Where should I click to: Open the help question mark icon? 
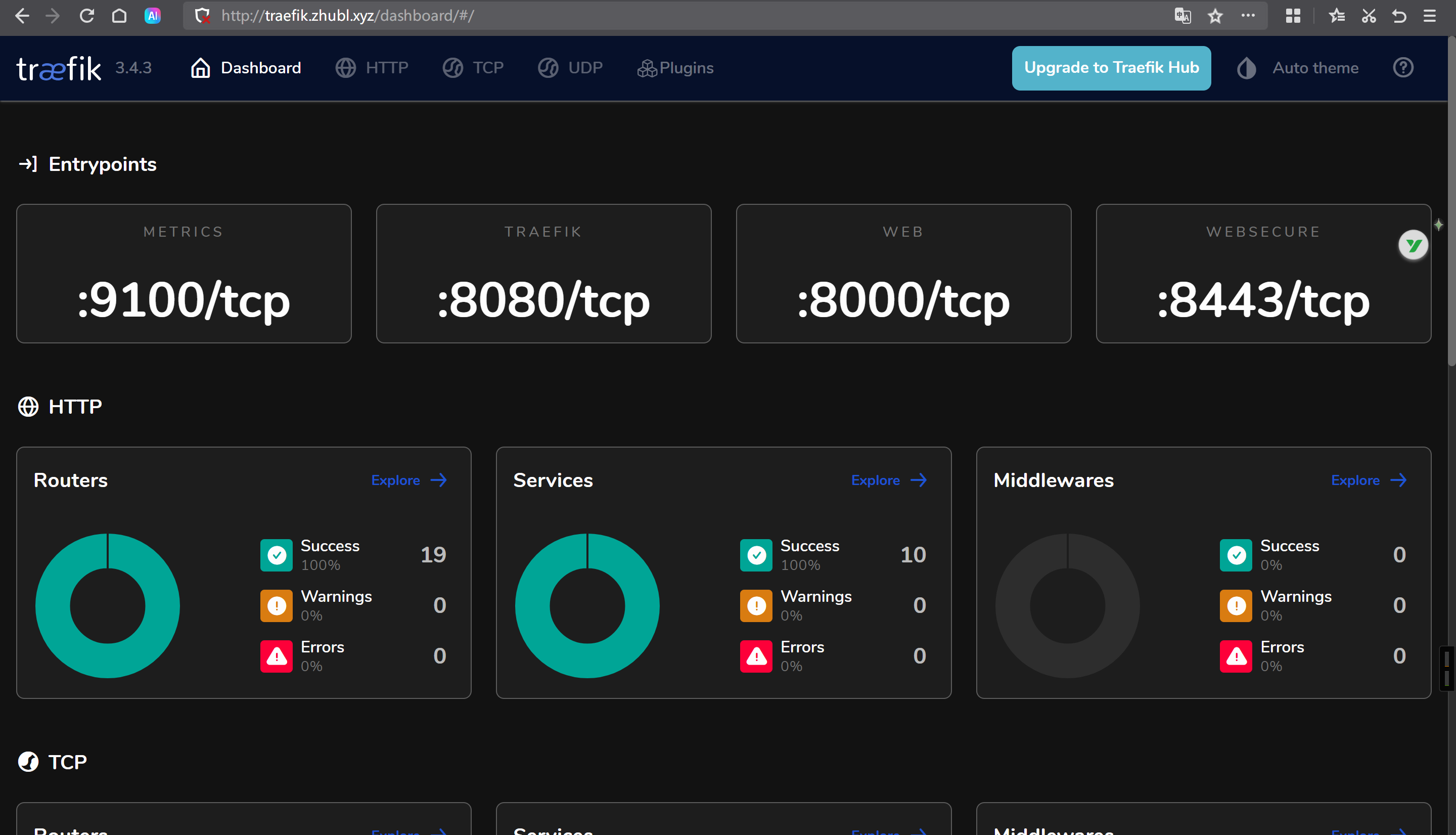coord(1403,68)
